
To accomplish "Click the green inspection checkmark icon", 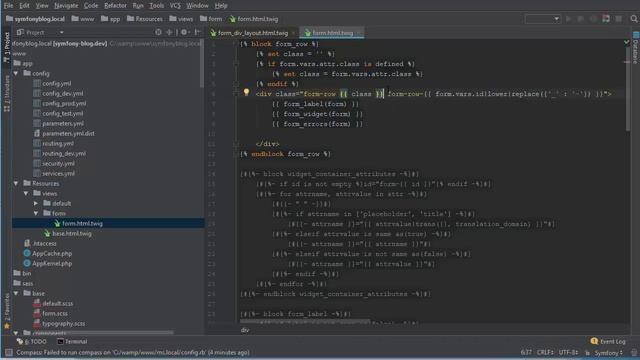I will point(627,42).
